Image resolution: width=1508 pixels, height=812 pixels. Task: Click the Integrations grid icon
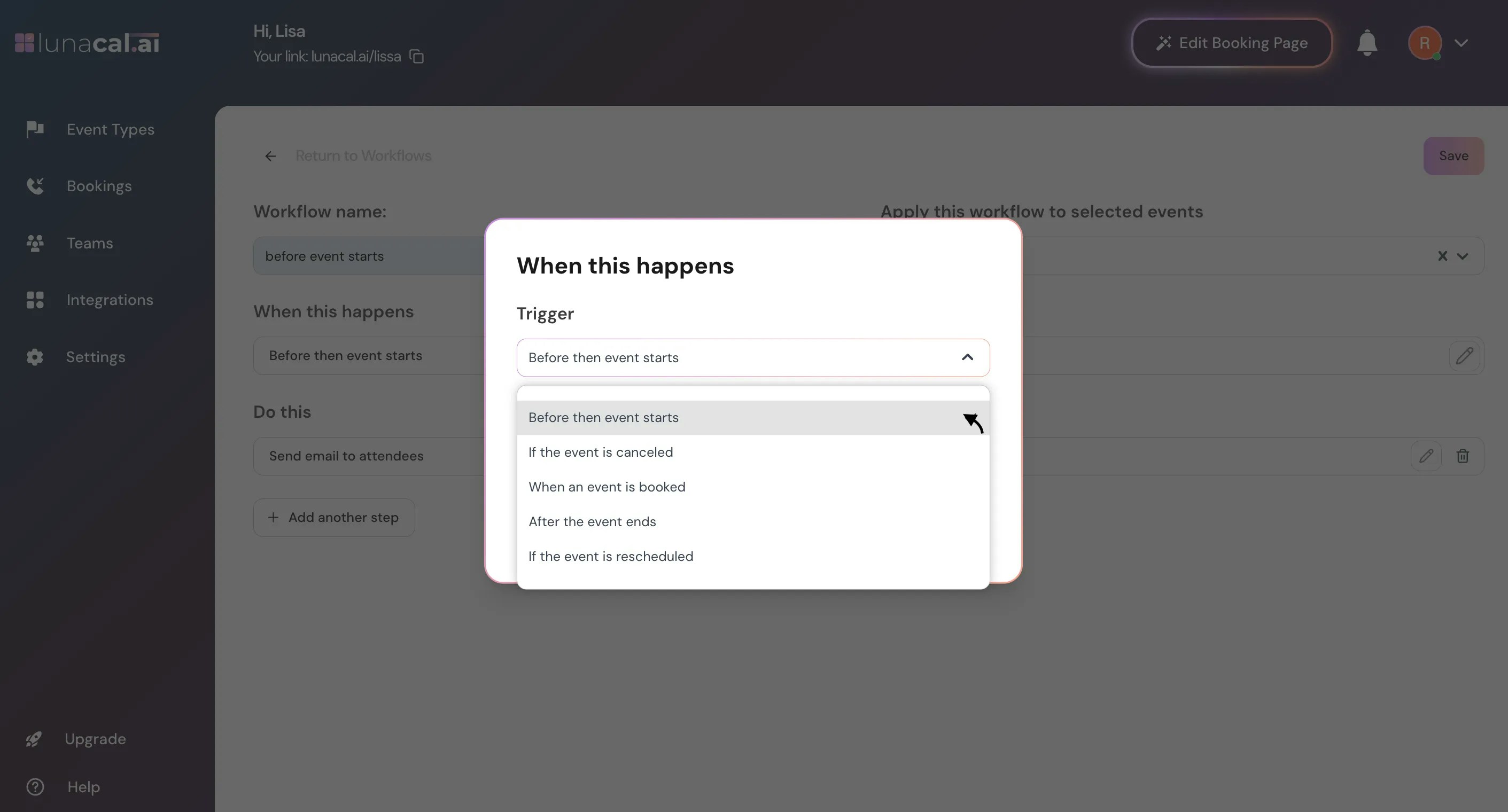pos(35,300)
